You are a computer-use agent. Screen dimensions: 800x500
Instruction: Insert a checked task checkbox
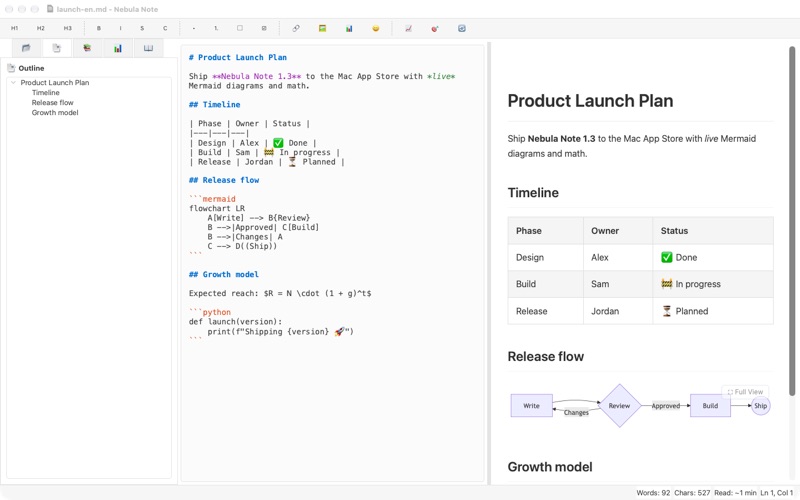pos(264,29)
